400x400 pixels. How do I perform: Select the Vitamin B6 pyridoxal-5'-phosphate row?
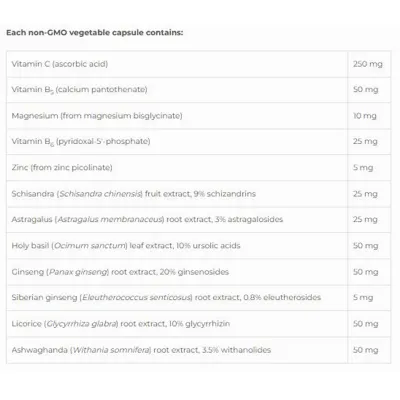[x=199, y=141]
